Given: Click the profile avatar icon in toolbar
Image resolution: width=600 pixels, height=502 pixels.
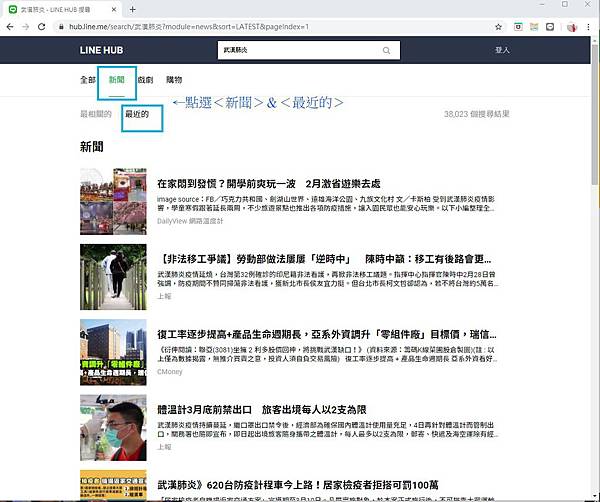Looking at the screenshot, I should (572, 27).
